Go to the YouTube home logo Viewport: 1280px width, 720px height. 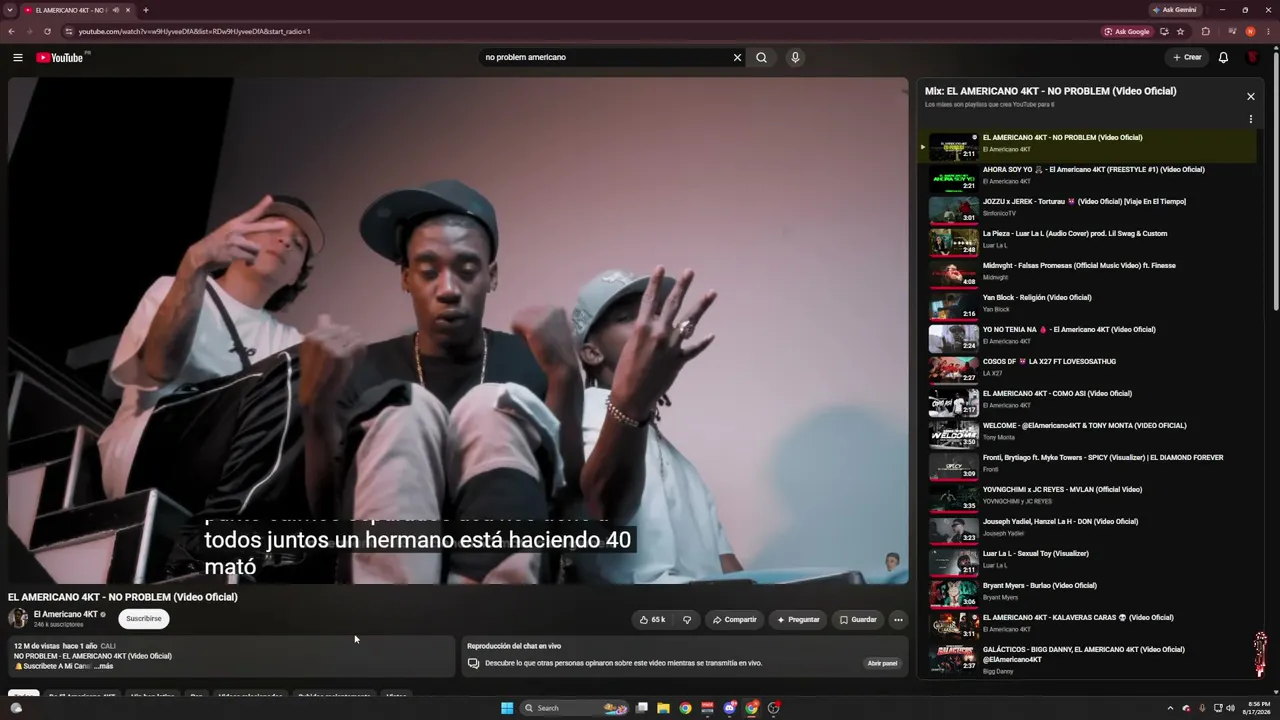[x=60, y=57]
